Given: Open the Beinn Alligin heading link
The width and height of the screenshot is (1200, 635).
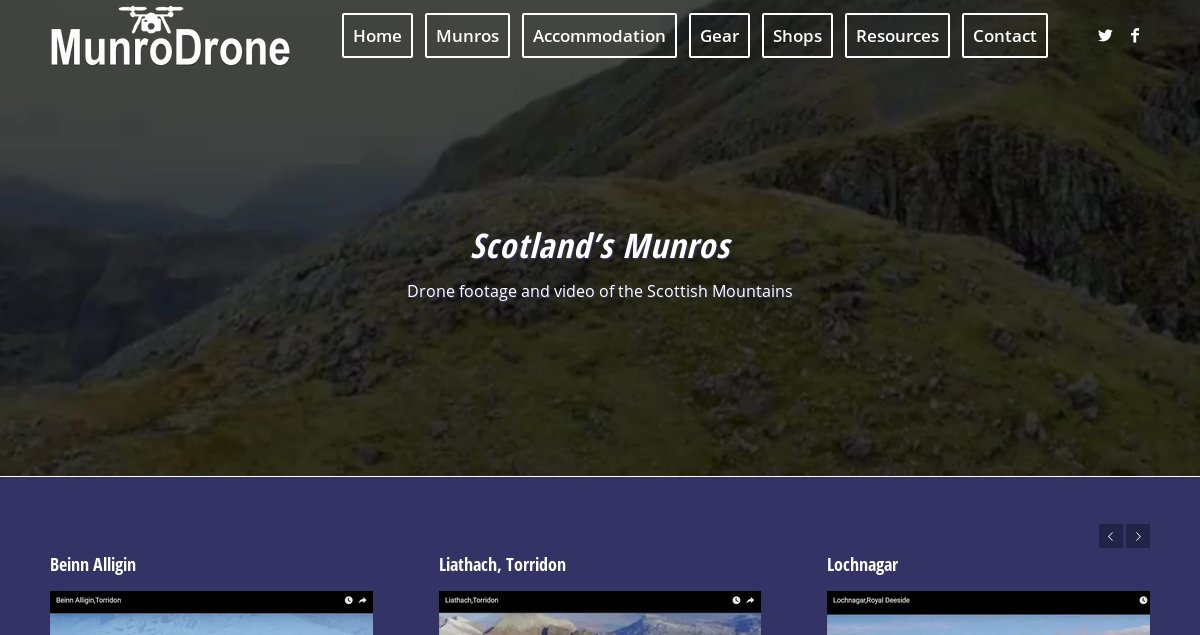Looking at the screenshot, I should pos(93,565).
